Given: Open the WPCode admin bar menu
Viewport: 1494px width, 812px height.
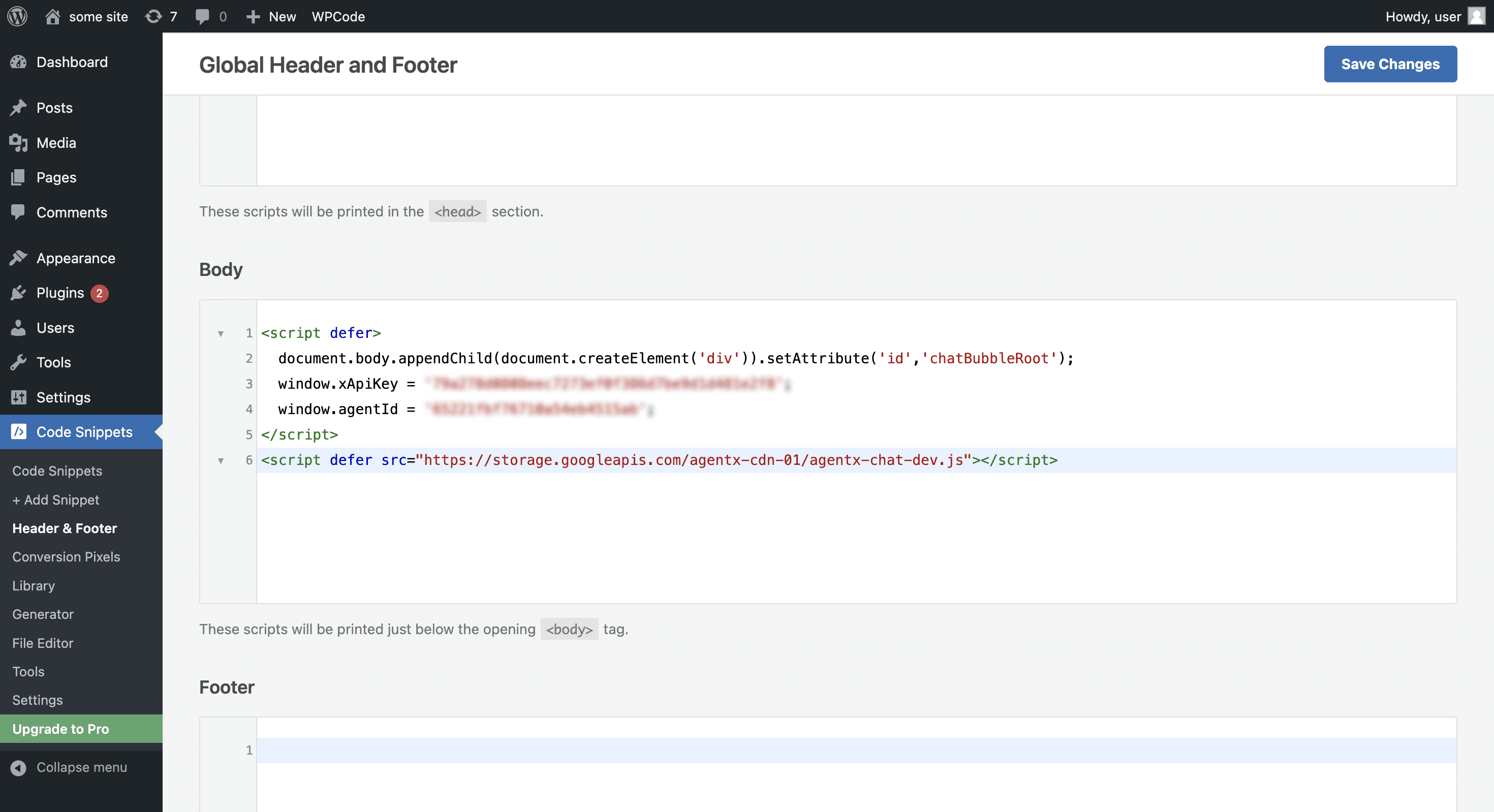Looking at the screenshot, I should [338, 16].
